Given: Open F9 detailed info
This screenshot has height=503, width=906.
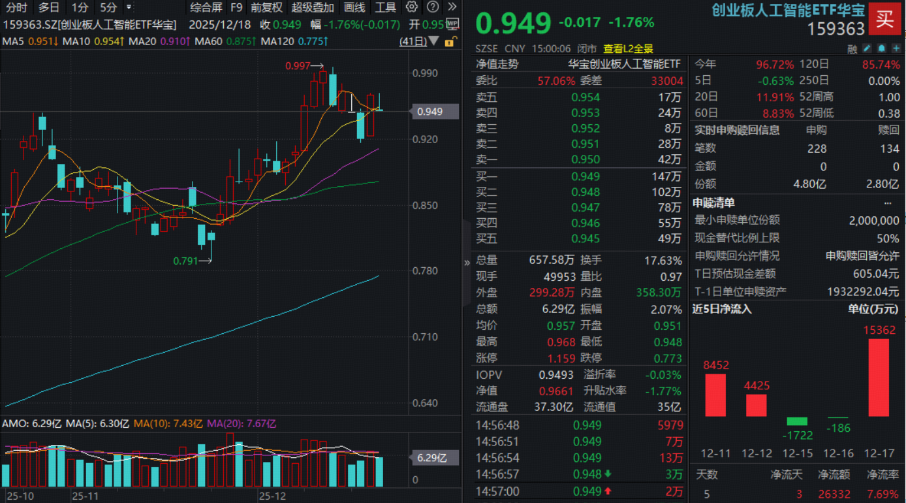Looking at the screenshot, I should 236,8.
